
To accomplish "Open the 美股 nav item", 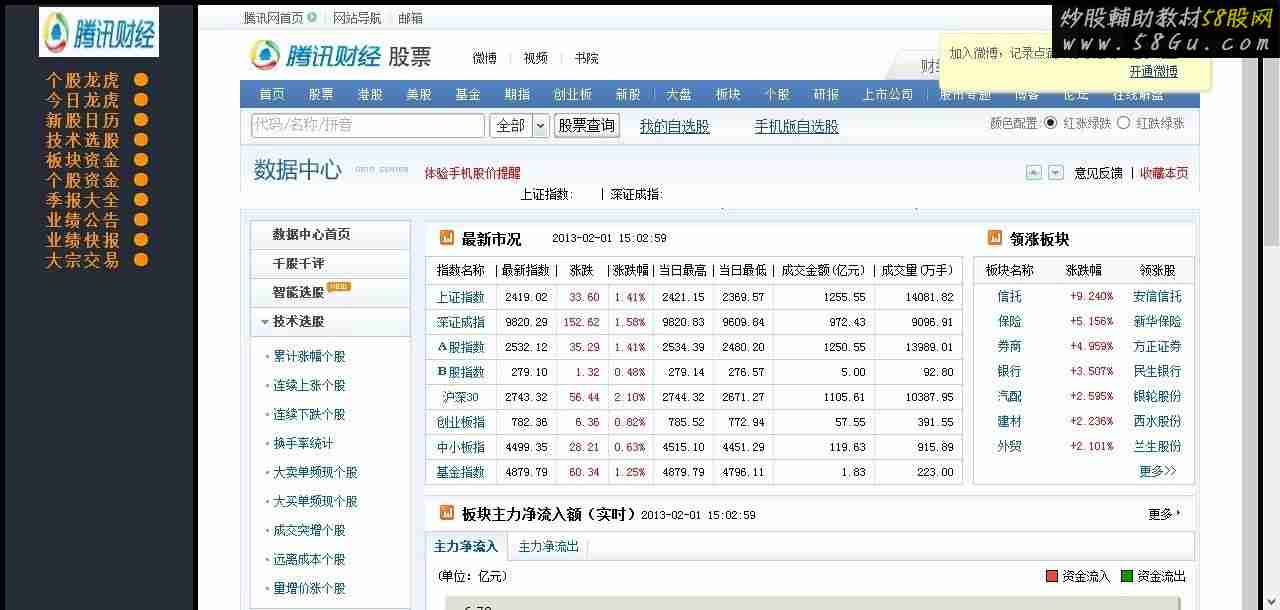I will click(419, 94).
